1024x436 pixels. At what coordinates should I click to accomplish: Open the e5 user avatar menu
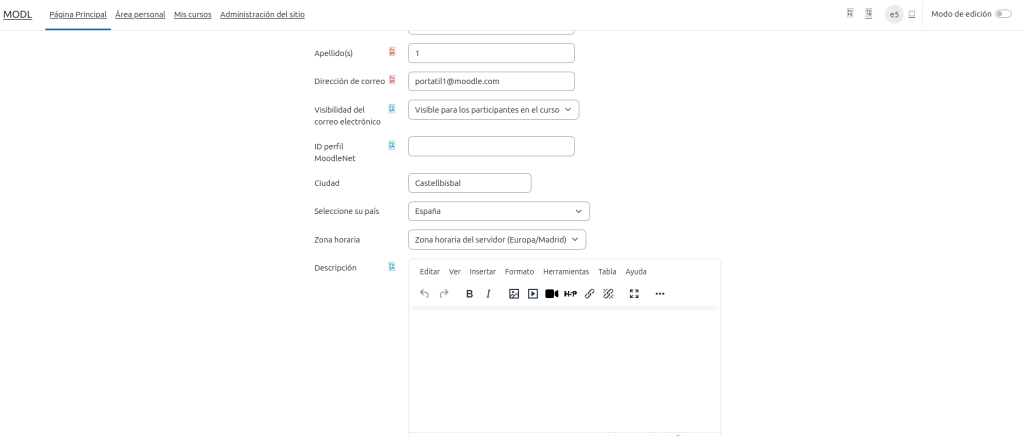(894, 14)
